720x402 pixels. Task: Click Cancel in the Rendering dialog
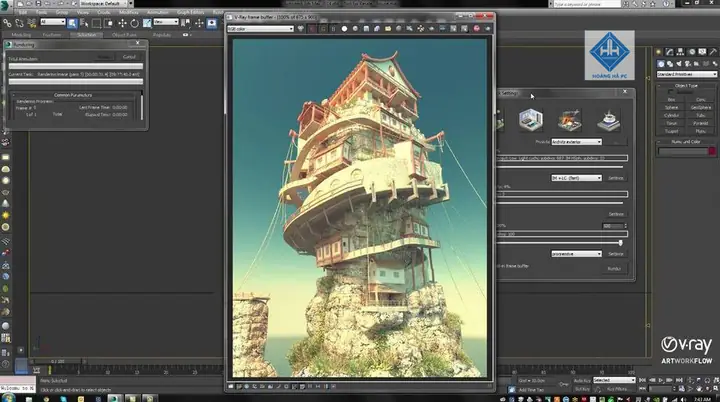pos(129,57)
